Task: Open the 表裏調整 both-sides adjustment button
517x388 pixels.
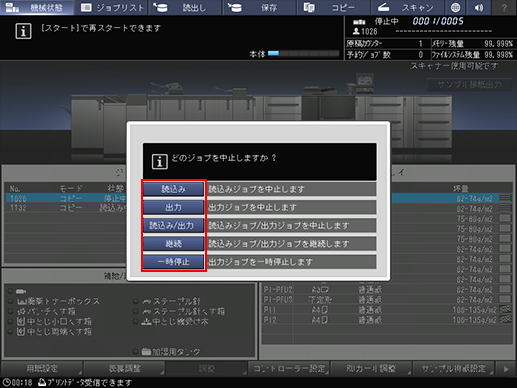Action: [x=125, y=369]
